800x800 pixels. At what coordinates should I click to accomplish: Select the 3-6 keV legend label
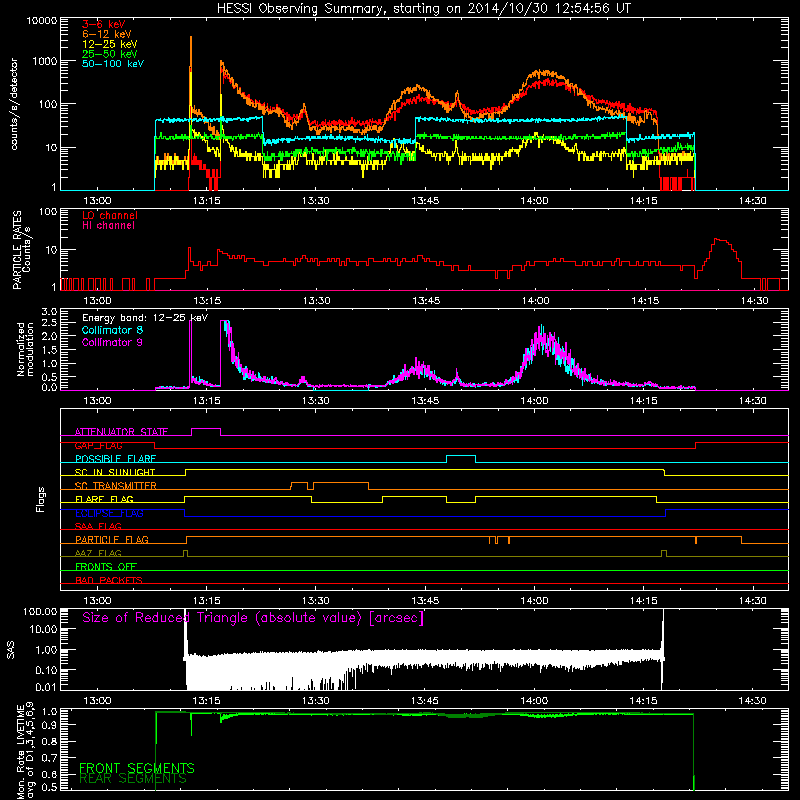coord(104,24)
